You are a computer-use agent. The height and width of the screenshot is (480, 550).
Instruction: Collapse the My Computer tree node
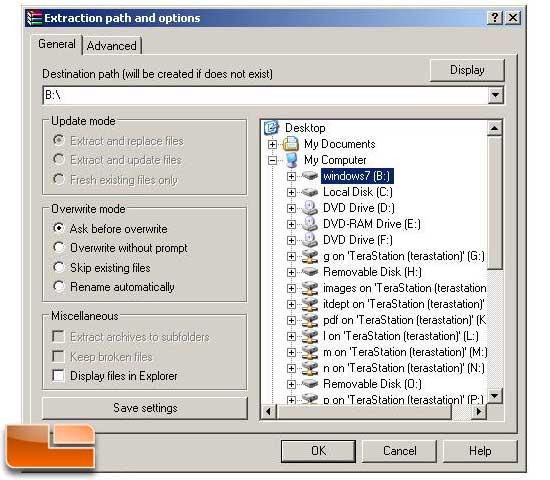[x=272, y=160]
